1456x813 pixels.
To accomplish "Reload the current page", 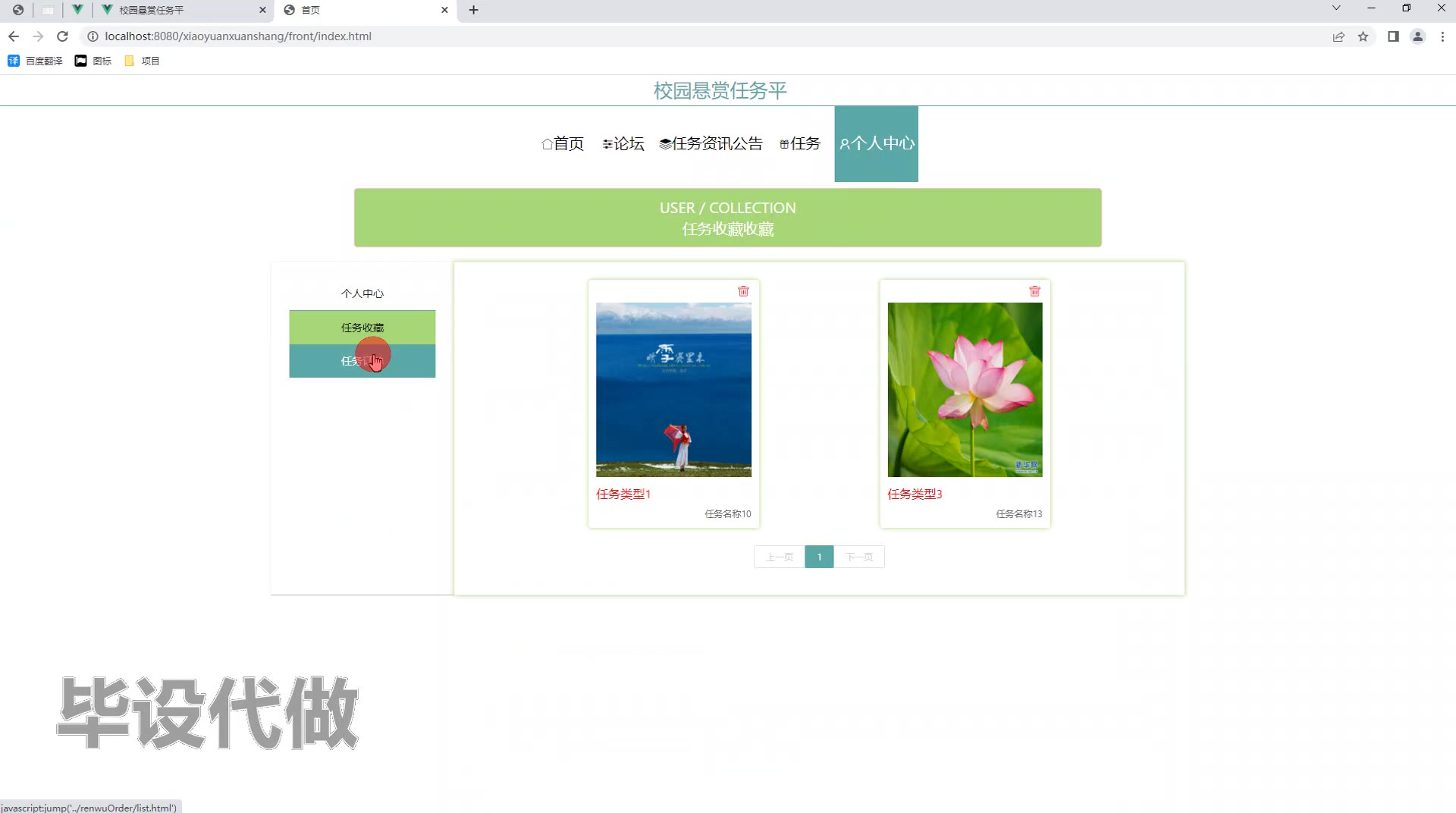I will point(63,36).
